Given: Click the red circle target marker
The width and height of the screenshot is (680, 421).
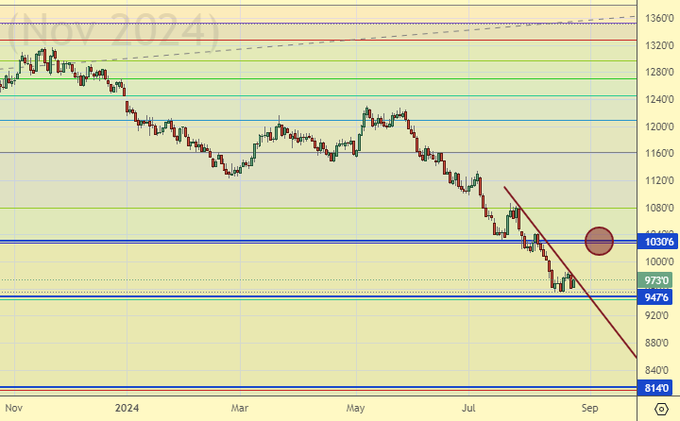Looking at the screenshot, I should (x=598, y=240).
